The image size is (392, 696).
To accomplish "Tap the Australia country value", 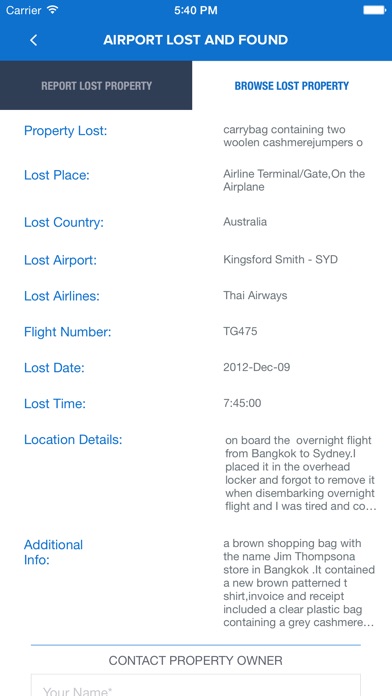I will (245, 221).
